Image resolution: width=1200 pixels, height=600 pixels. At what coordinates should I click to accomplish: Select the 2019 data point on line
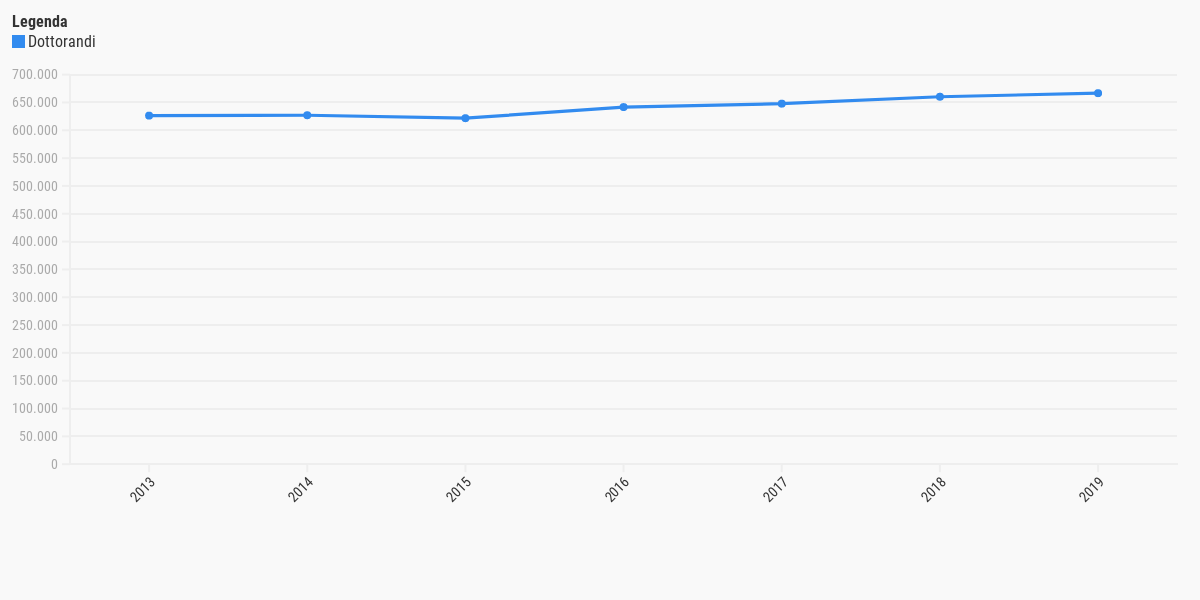coord(1098,93)
